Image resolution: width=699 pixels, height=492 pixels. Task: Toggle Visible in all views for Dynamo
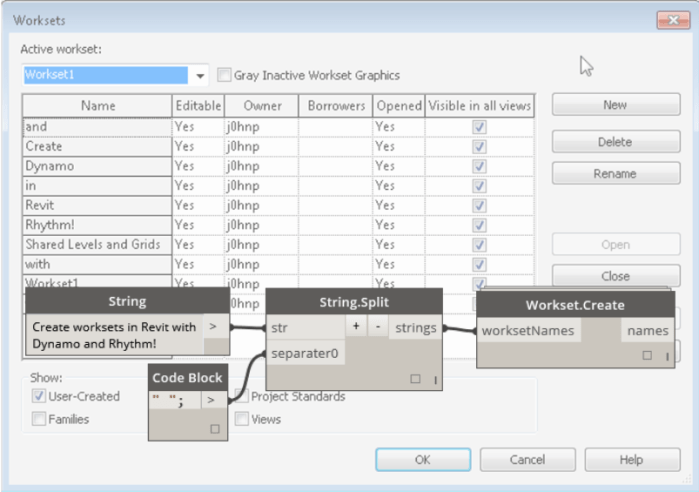coord(480,166)
